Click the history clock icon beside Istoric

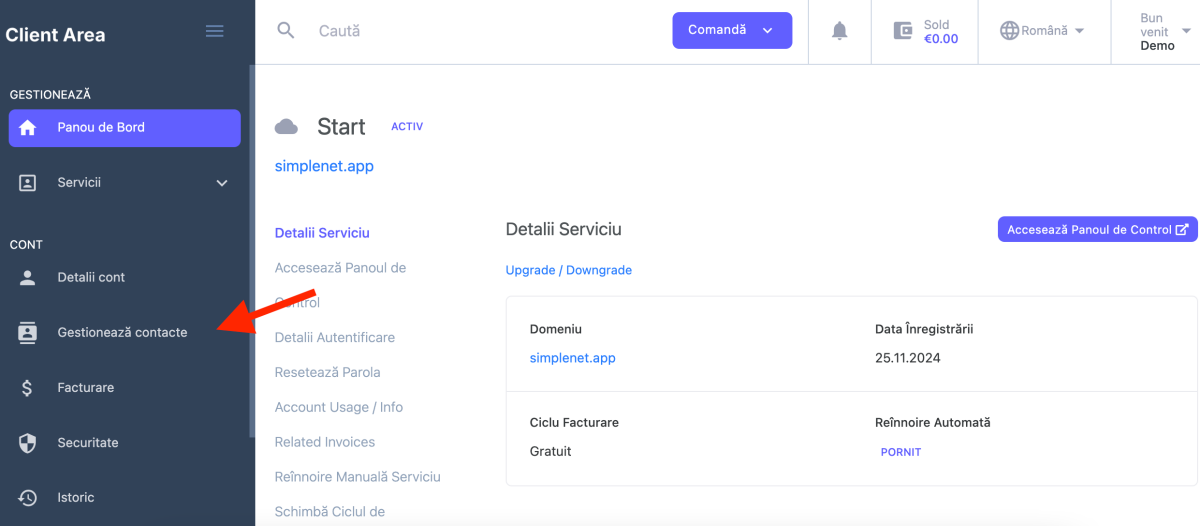(28, 498)
